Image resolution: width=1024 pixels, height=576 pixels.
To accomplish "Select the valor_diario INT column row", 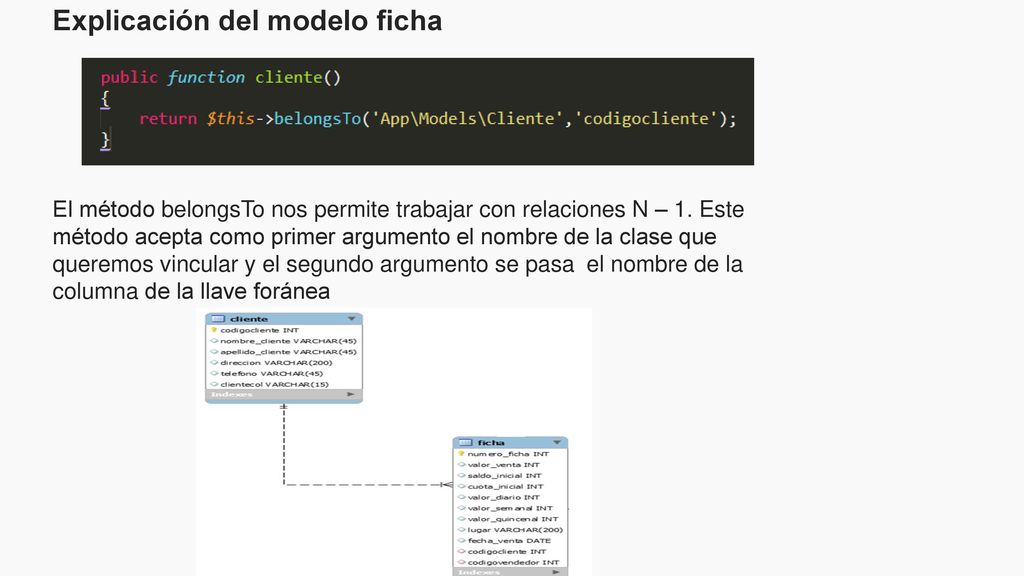I will point(510,497).
